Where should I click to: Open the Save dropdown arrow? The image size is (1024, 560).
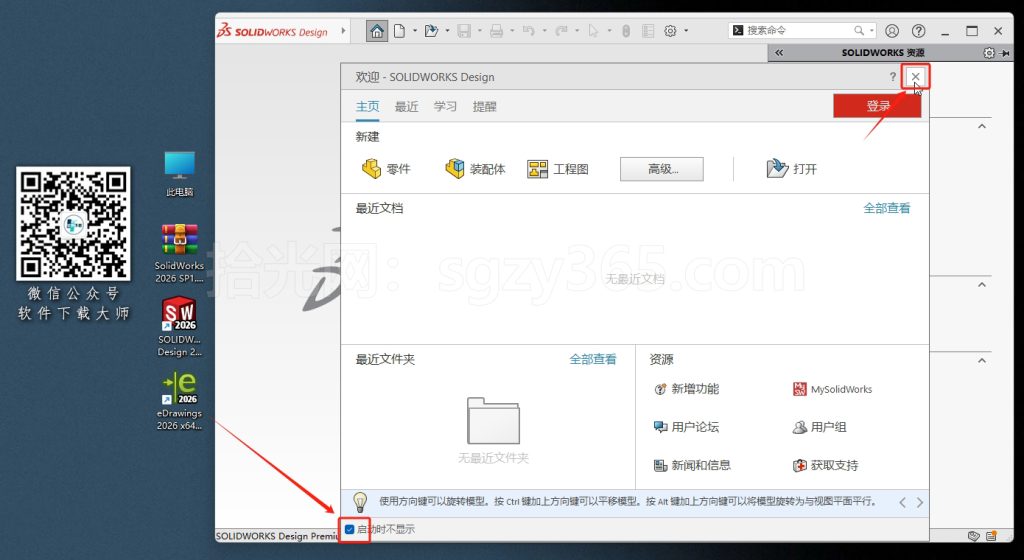click(x=480, y=31)
